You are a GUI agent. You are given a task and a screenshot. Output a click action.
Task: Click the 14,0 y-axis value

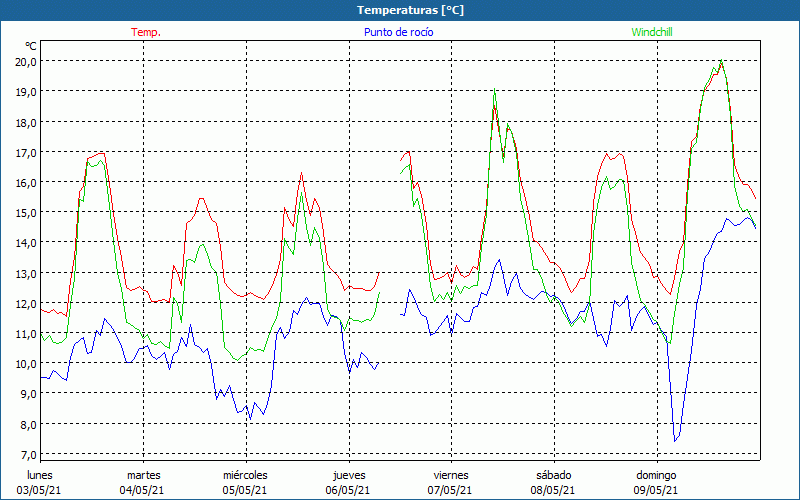point(27,243)
